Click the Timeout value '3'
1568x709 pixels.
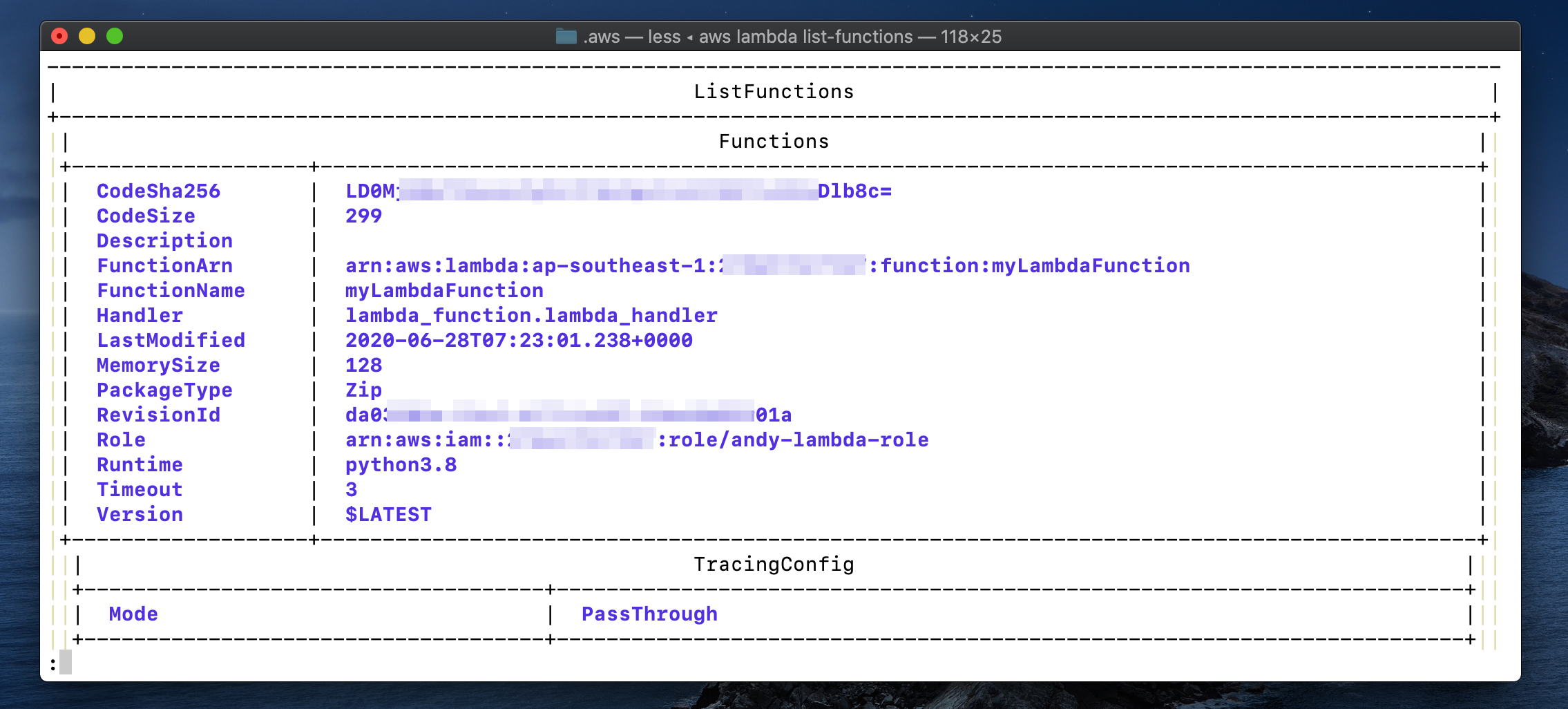point(351,490)
